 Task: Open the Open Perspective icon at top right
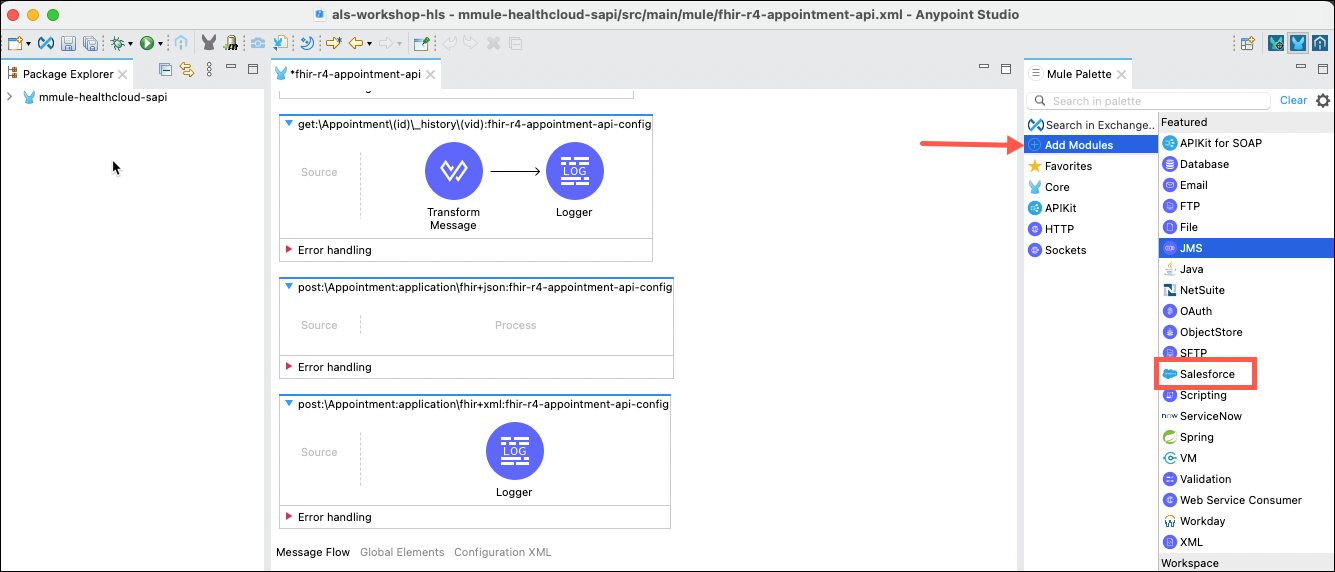click(1248, 43)
